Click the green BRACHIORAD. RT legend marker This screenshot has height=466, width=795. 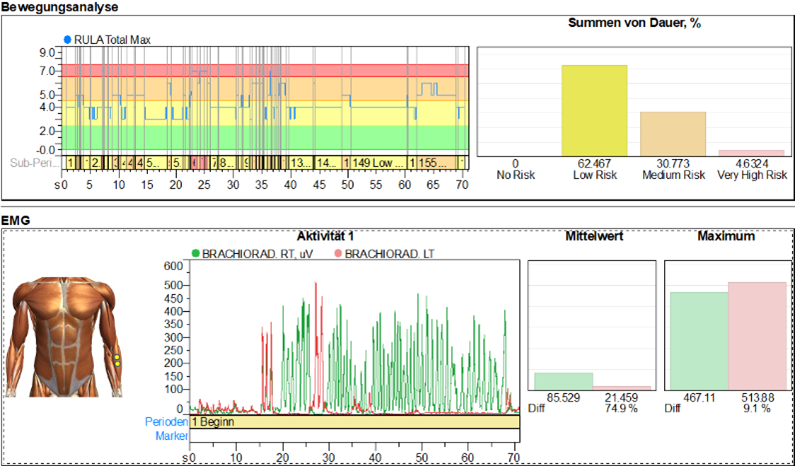(195, 254)
